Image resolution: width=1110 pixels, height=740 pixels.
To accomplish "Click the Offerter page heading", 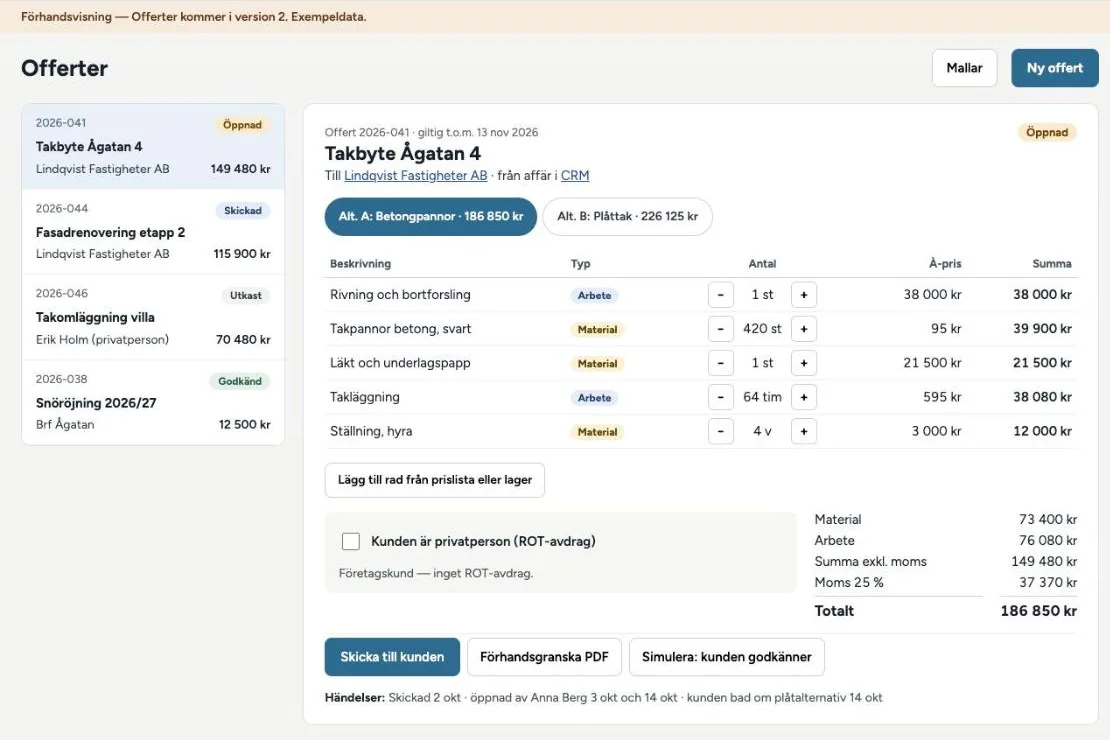I will pyautogui.click(x=64, y=68).
